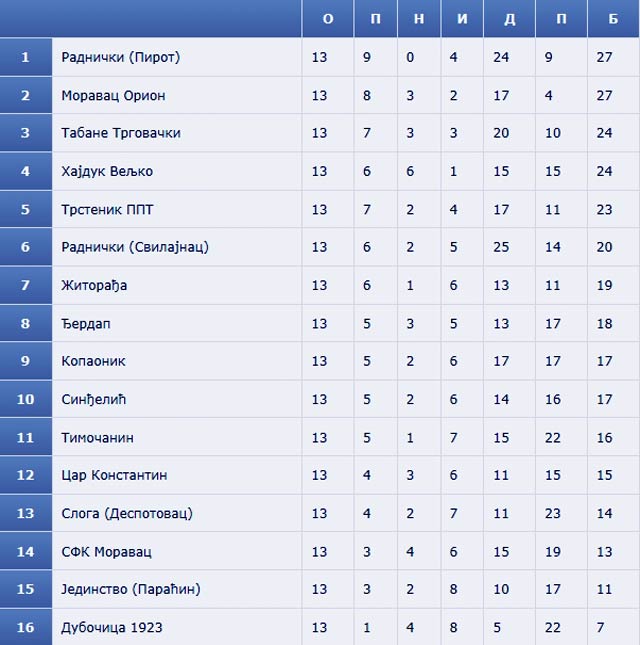Click the Синђелић team name
The height and width of the screenshot is (645, 640).
93,399
